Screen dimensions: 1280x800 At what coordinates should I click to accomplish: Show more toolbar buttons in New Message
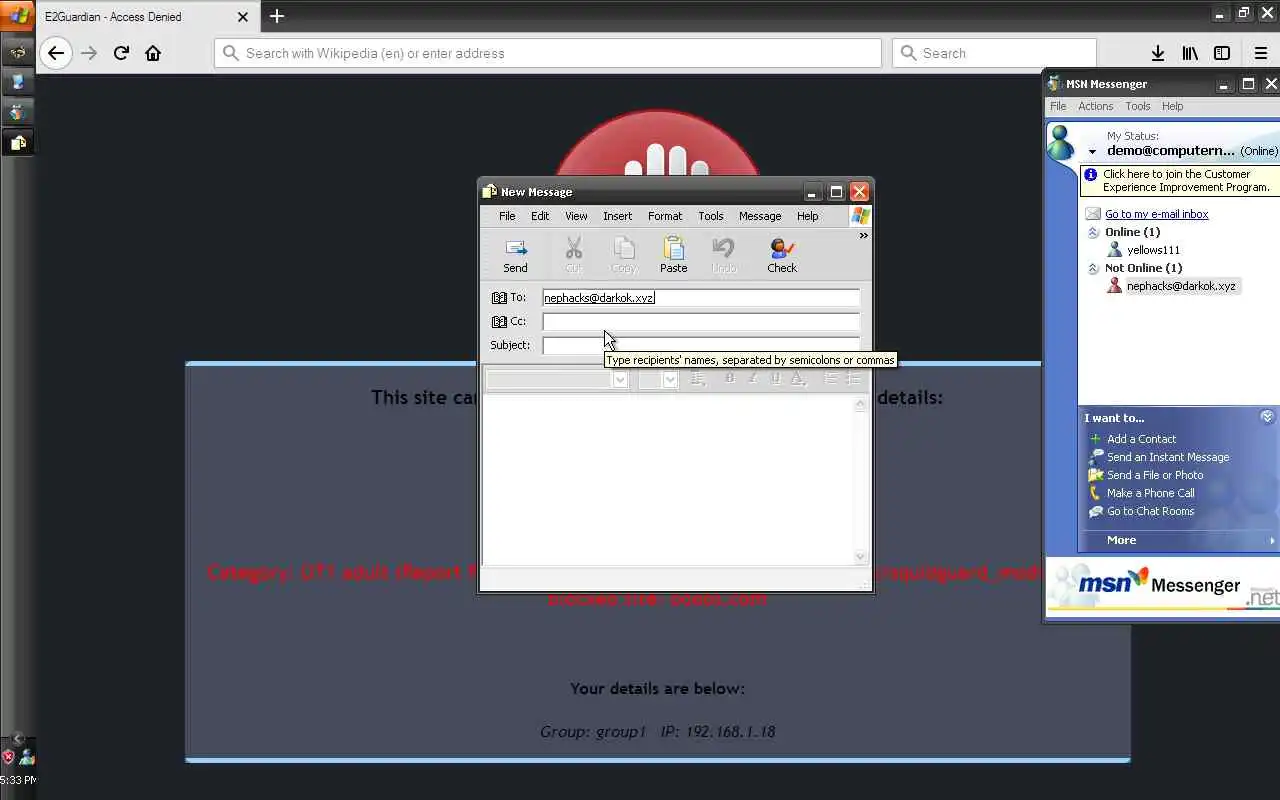click(863, 236)
